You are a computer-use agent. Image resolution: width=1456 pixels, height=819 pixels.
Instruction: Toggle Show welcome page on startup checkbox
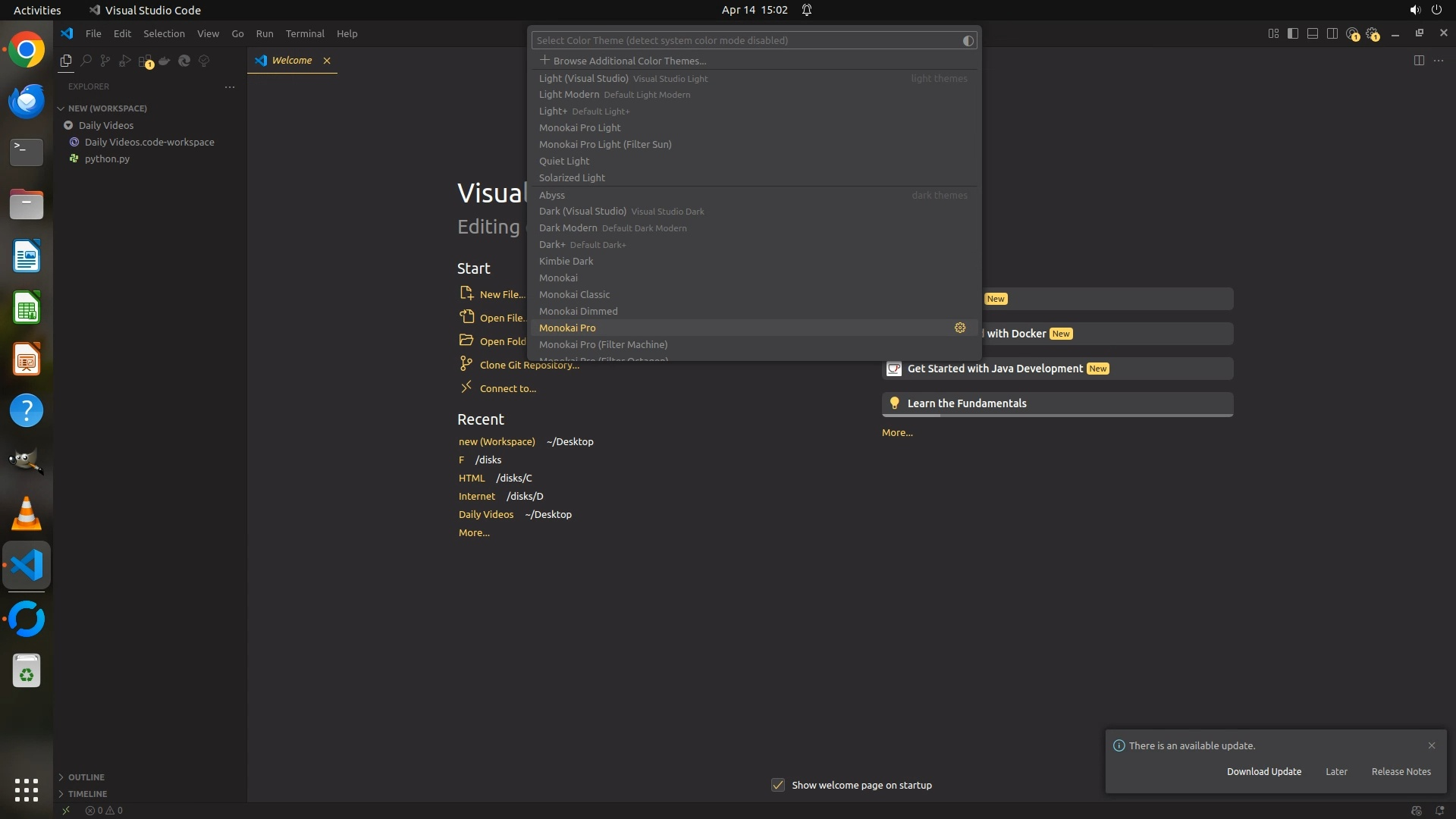[x=778, y=785]
